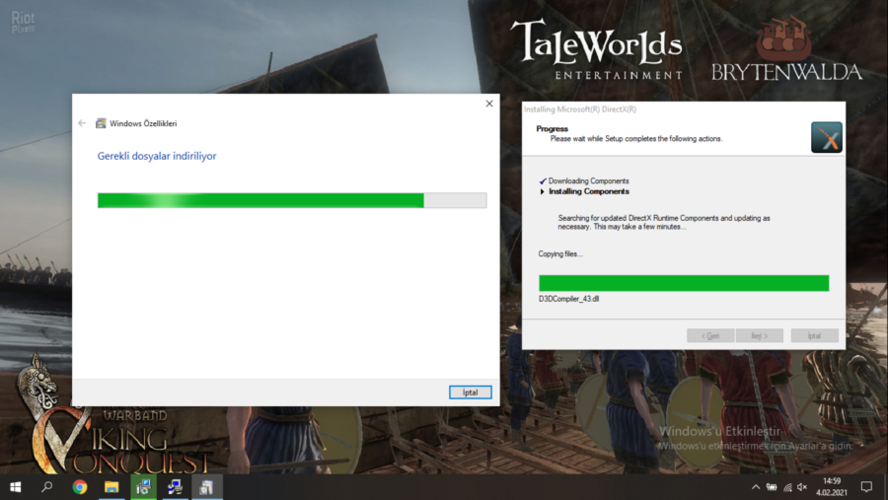The width and height of the screenshot is (888, 500).
Task: Click İptal in the DirectX installer
Action: point(814,336)
